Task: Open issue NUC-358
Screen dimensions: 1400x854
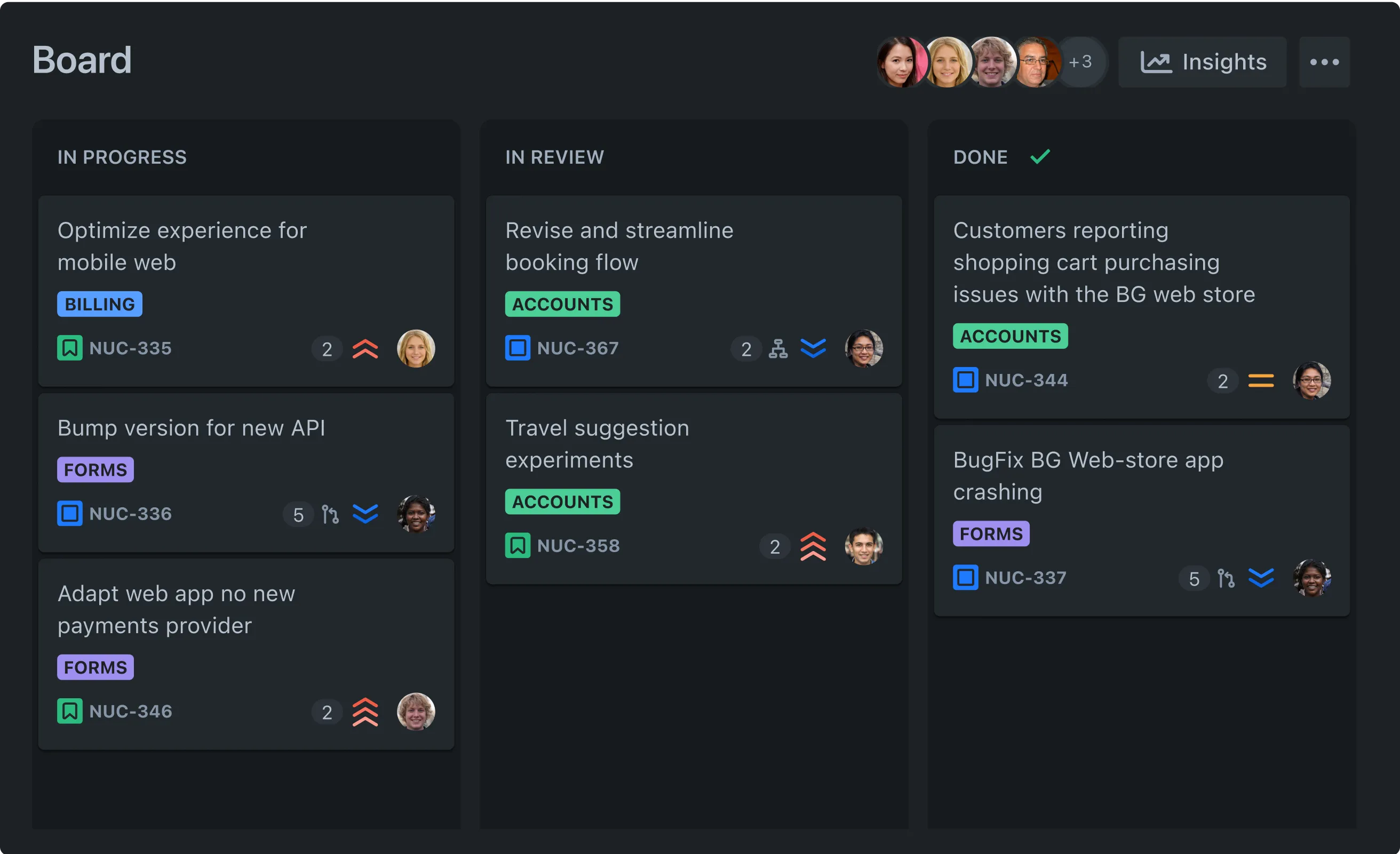Action: pyautogui.click(x=578, y=545)
